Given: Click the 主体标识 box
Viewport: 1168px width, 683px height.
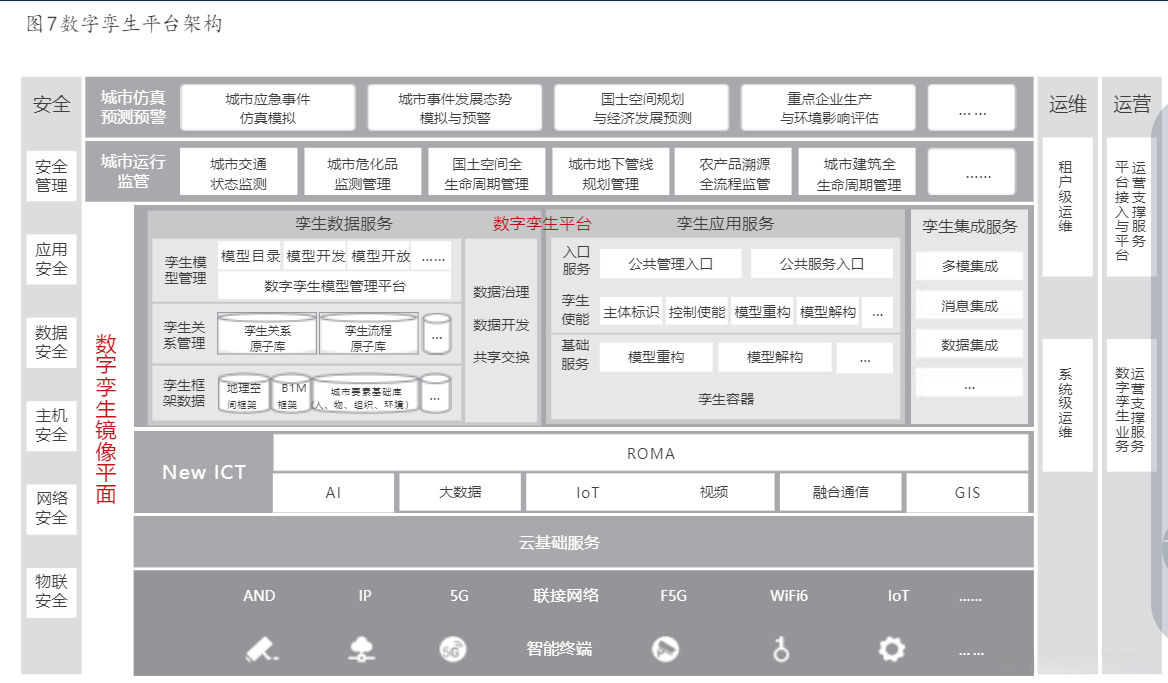Looking at the screenshot, I should (631, 312).
